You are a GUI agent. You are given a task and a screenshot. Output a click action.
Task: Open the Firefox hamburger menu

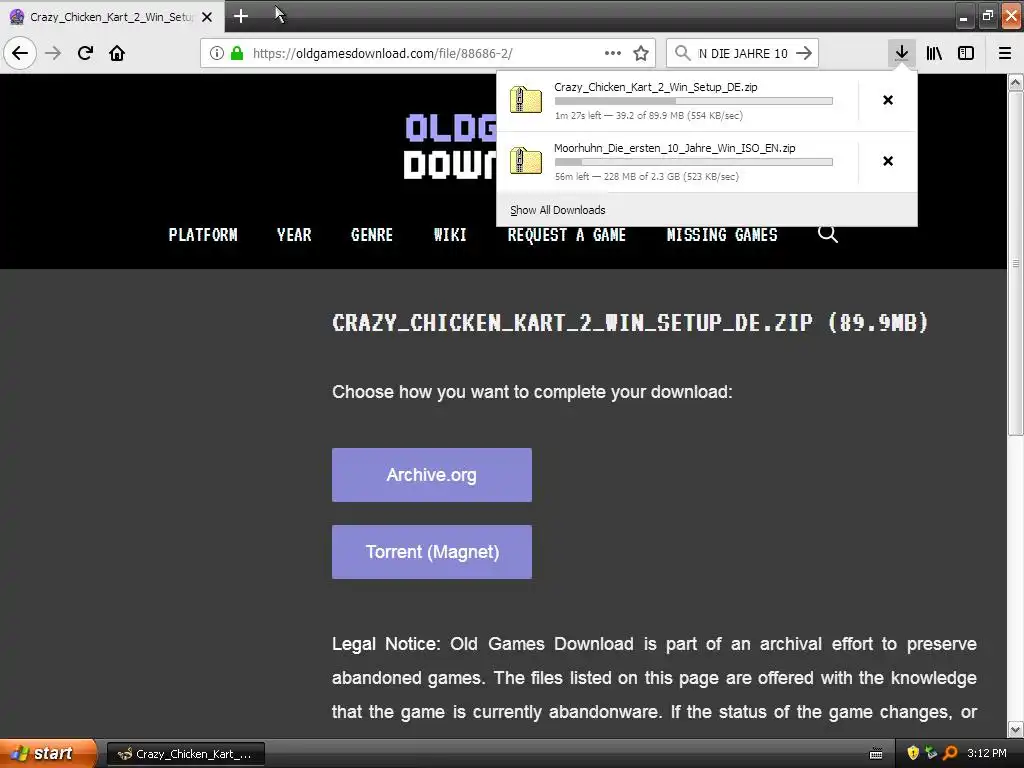1005,53
